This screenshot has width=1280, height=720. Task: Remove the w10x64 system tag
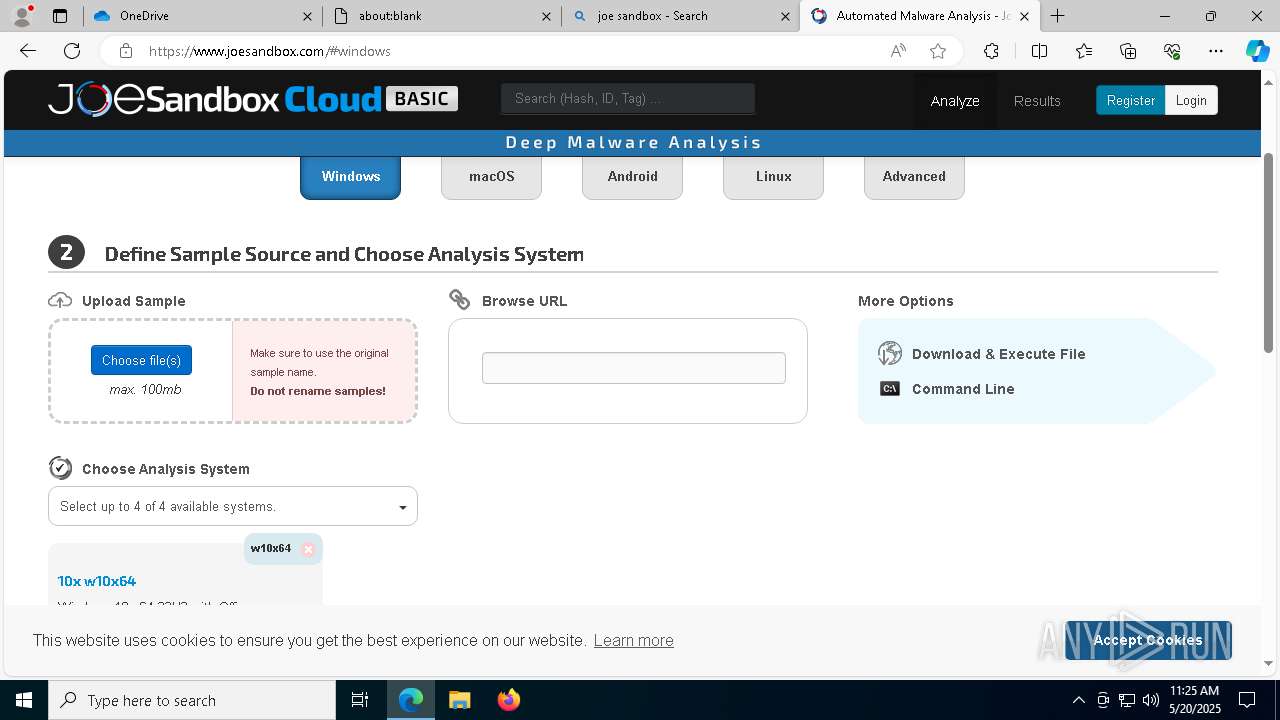click(x=308, y=549)
